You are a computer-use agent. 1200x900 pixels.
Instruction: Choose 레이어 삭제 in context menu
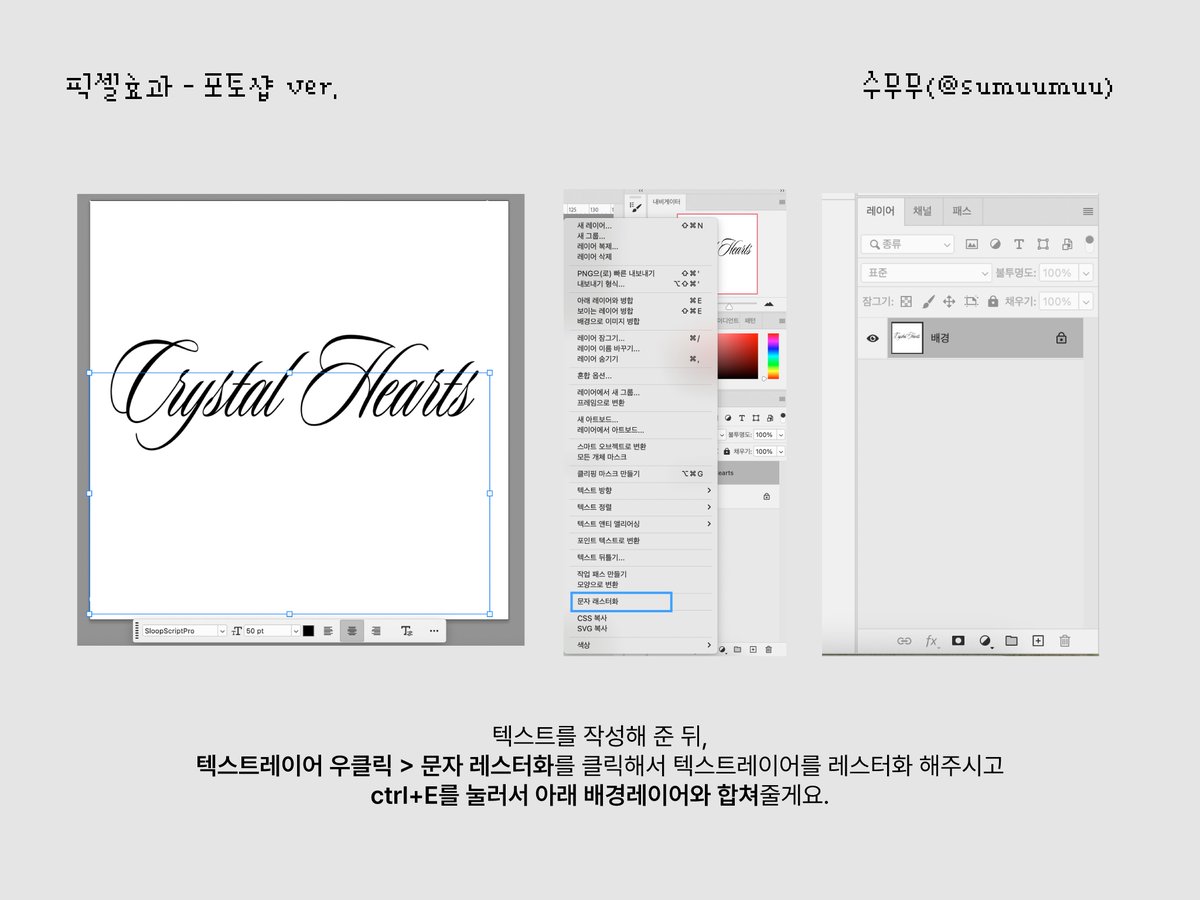[642, 257]
